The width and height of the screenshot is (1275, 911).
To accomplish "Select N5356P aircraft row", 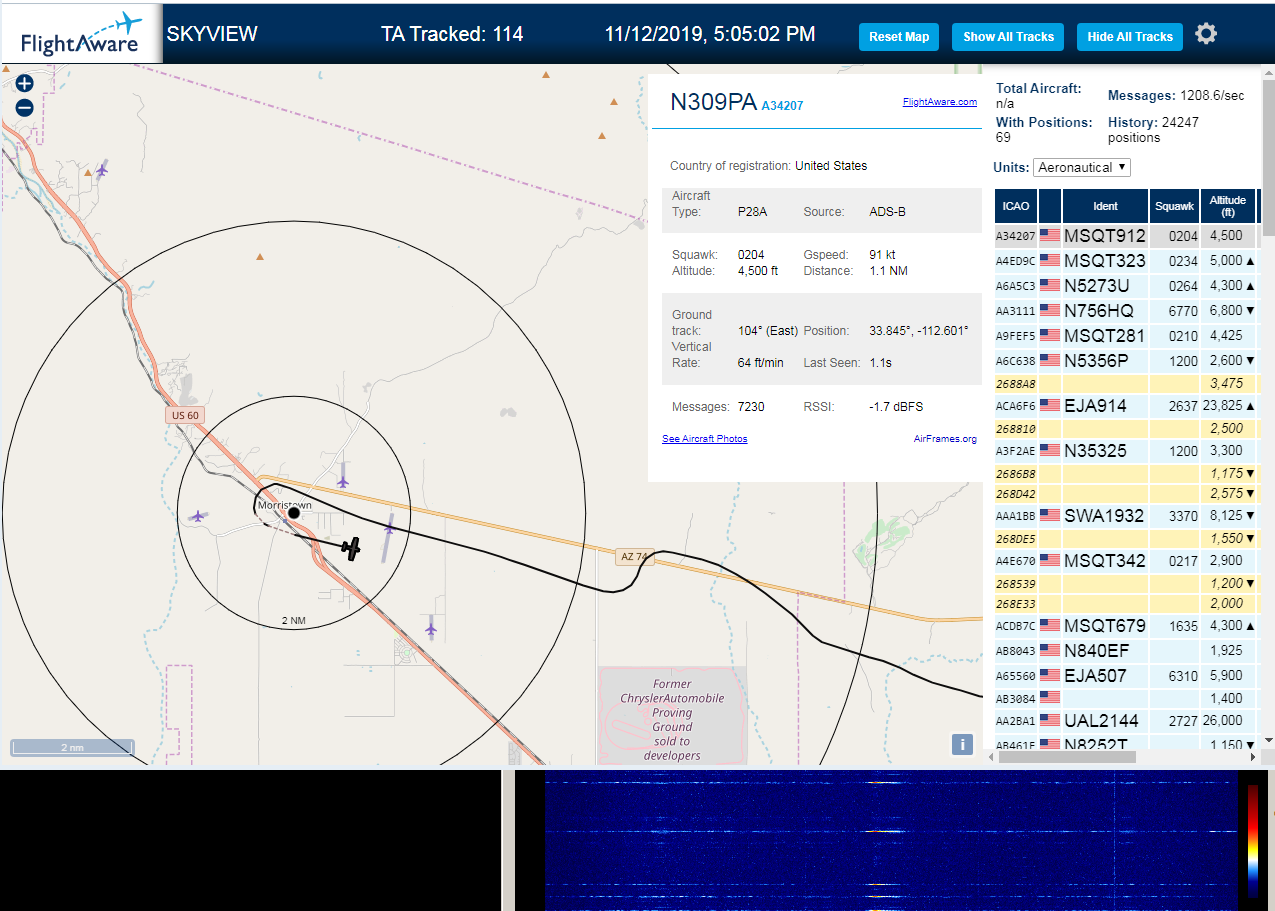I will [1126, 360].
